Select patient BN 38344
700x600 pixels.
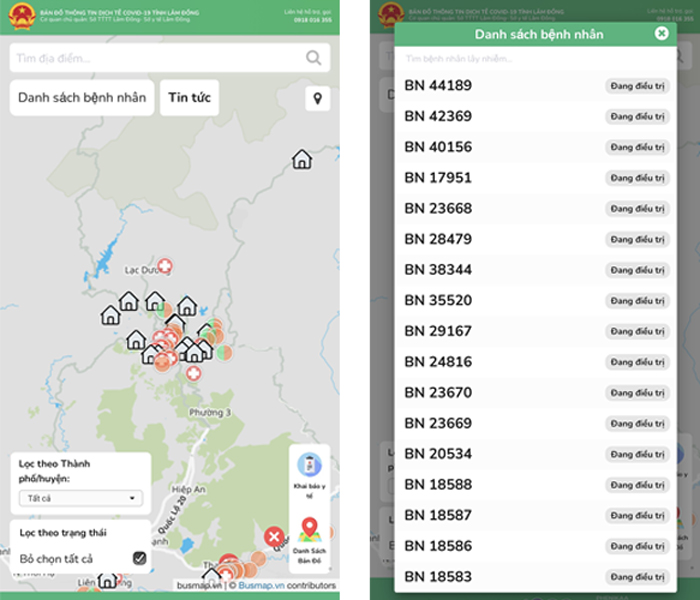(x=535, y=270)
